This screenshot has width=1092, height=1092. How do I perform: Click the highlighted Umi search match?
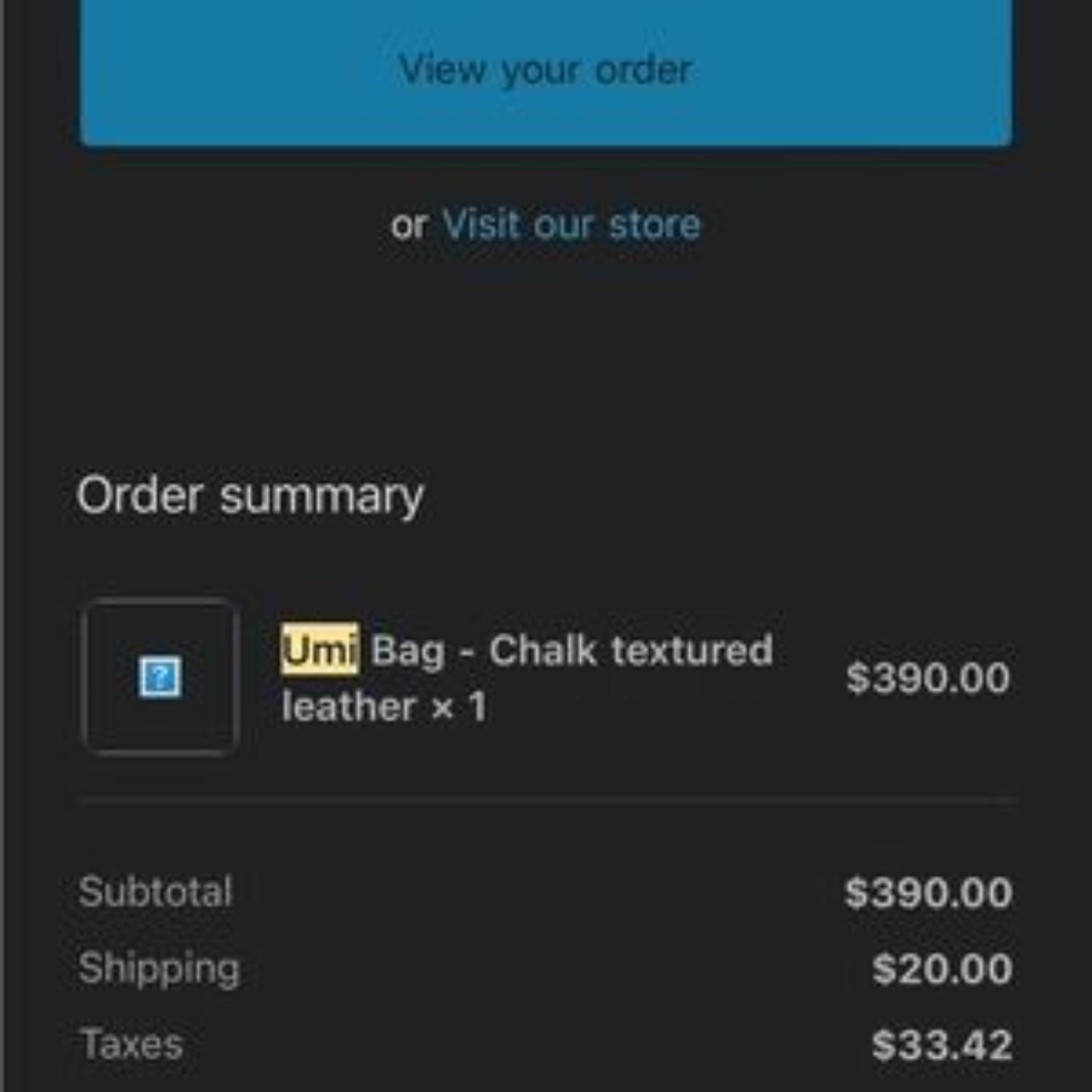coord(320,650)
